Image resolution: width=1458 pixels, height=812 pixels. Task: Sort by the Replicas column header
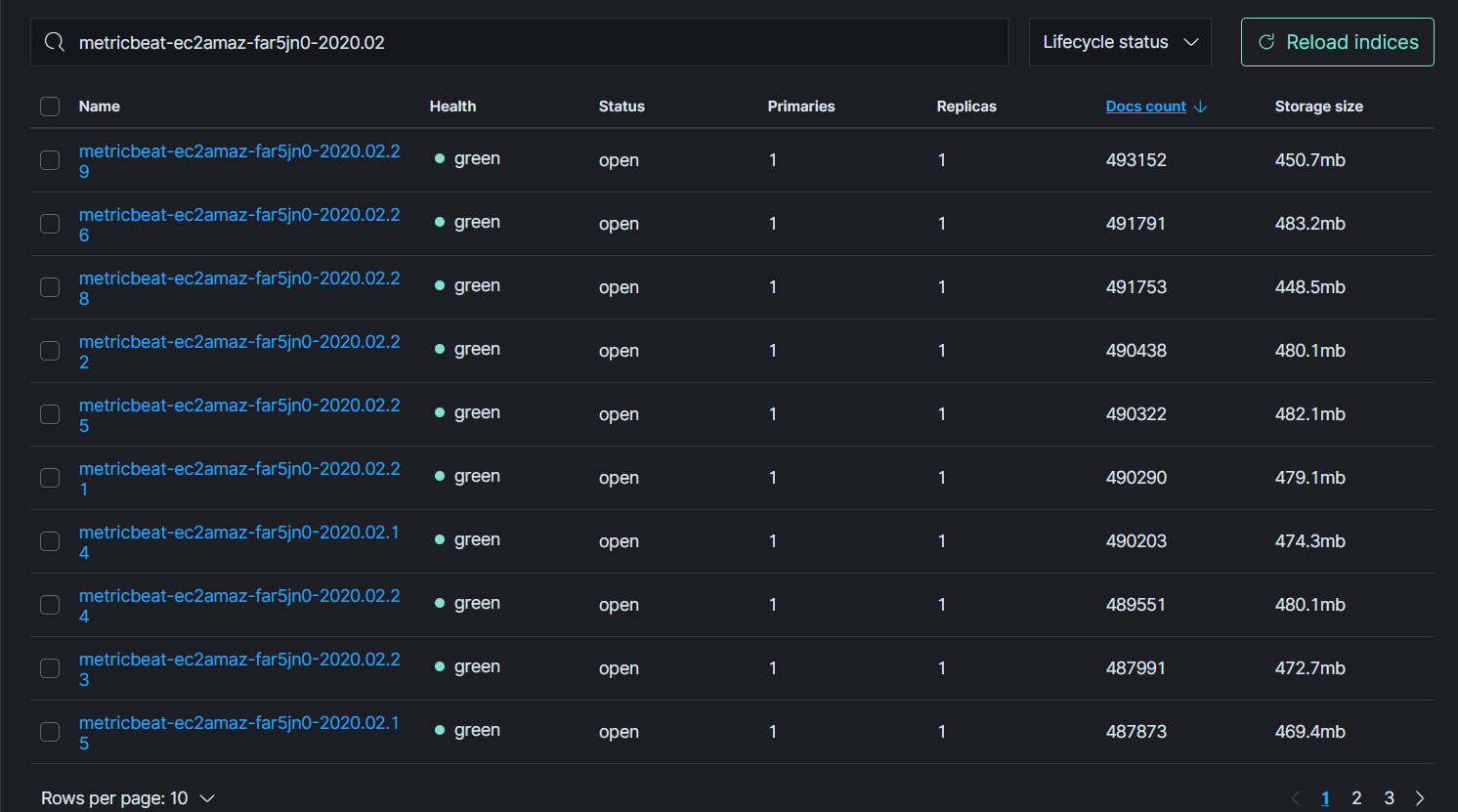(x=966, y=107)
